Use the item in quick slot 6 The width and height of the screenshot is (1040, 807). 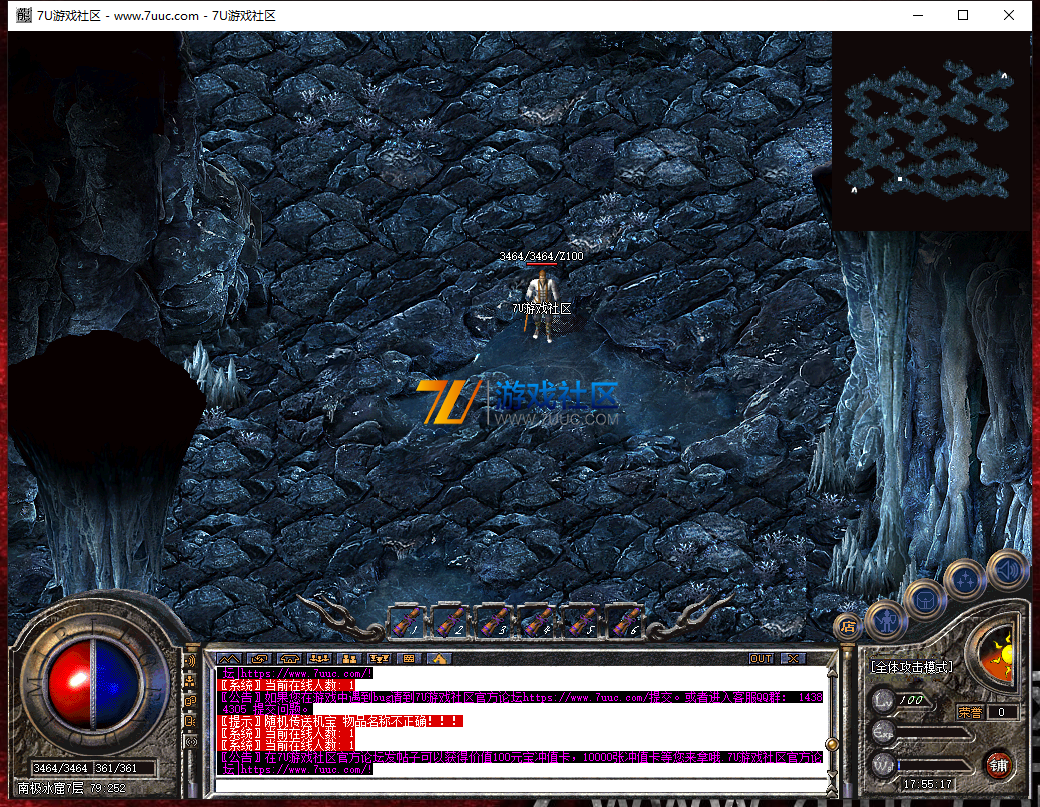coord(625,622)
